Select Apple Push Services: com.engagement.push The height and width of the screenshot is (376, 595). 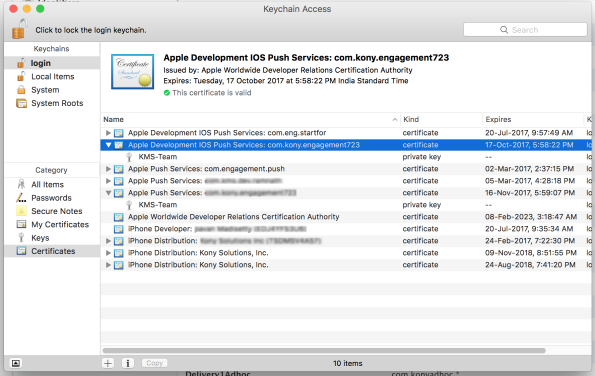206,169
